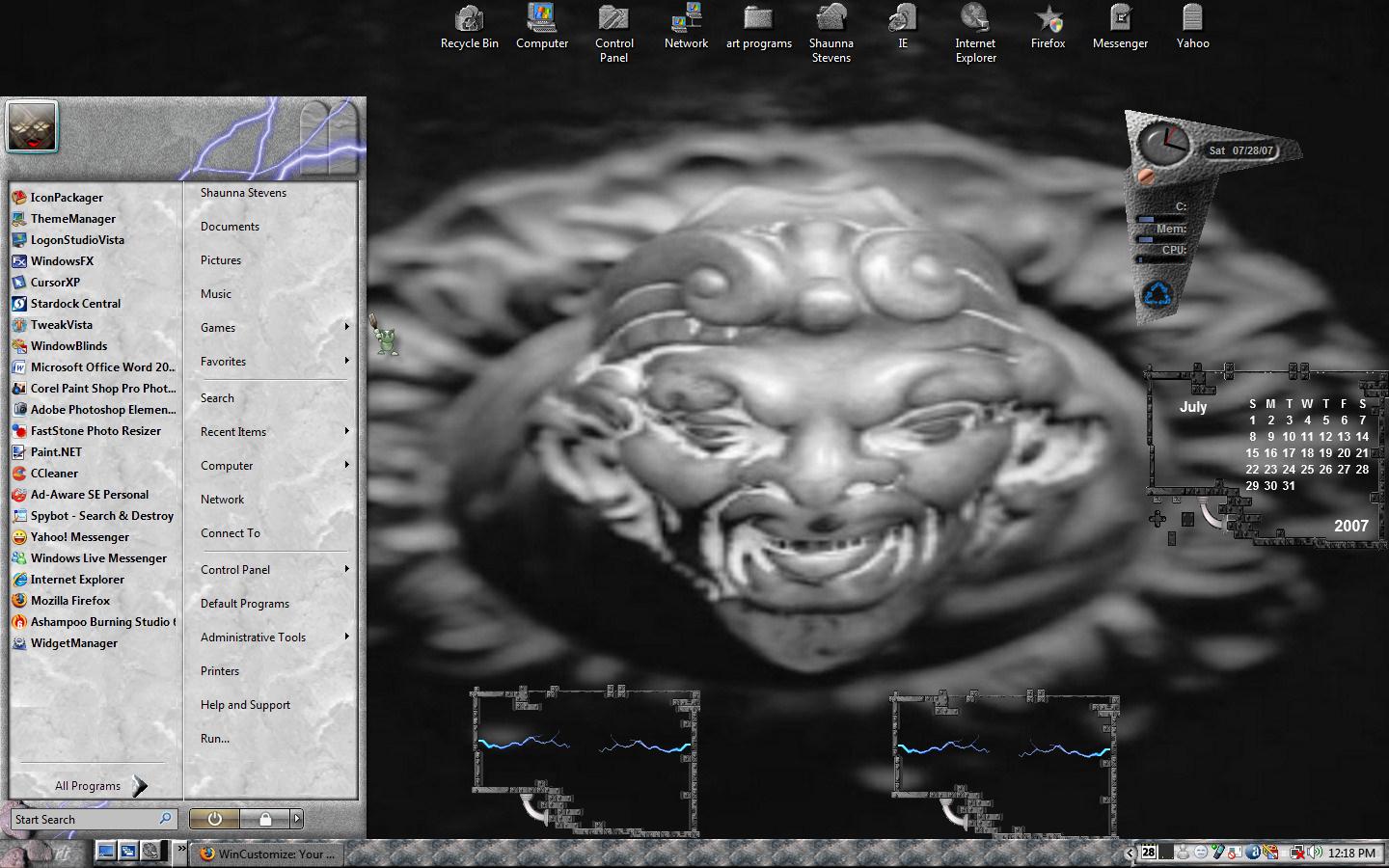Open the Messenger desktop shortcut
This screenshot has height=868, width=1389.
[x=1120, y=27]
